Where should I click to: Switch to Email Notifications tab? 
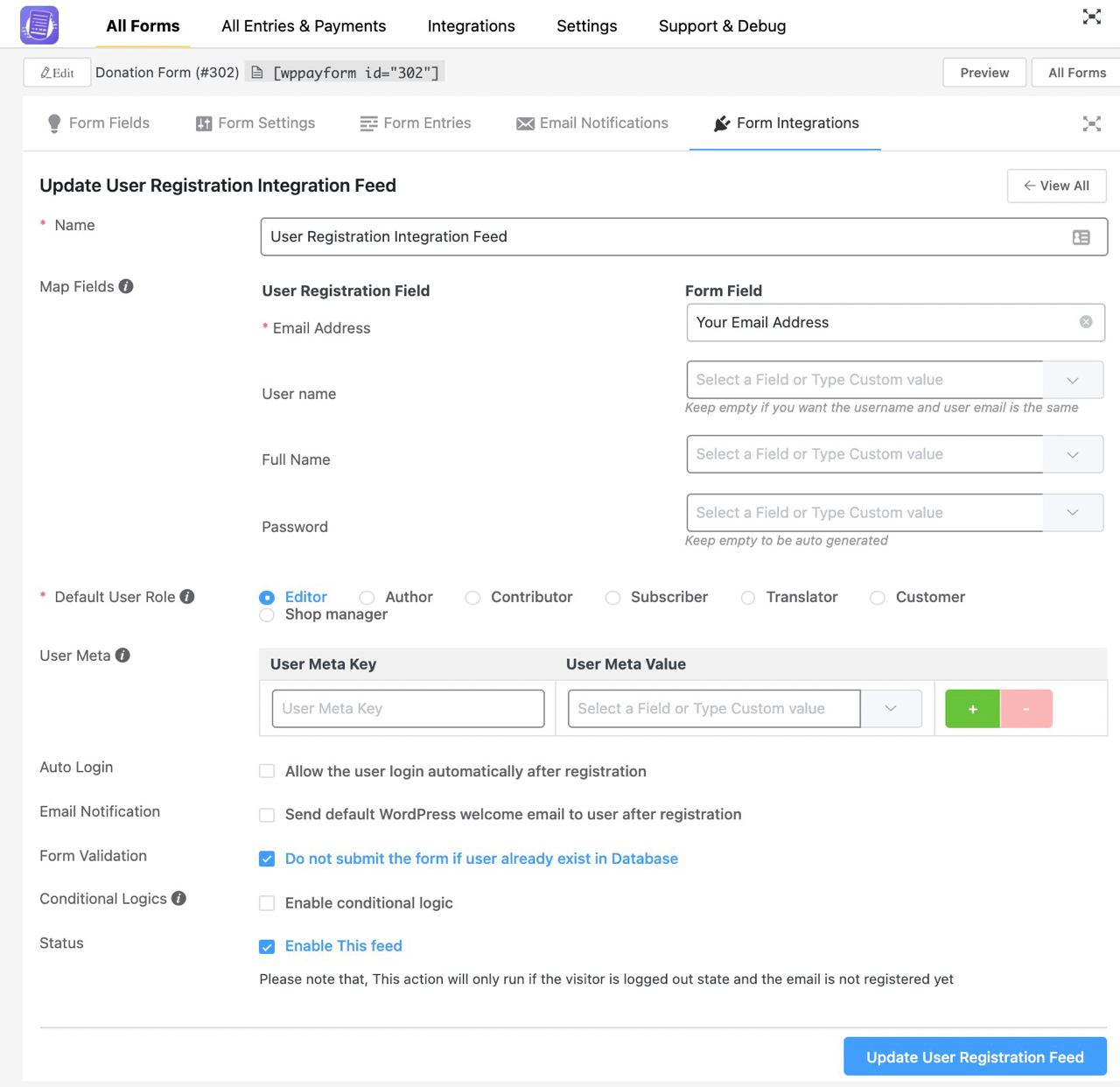click(592, 123)
